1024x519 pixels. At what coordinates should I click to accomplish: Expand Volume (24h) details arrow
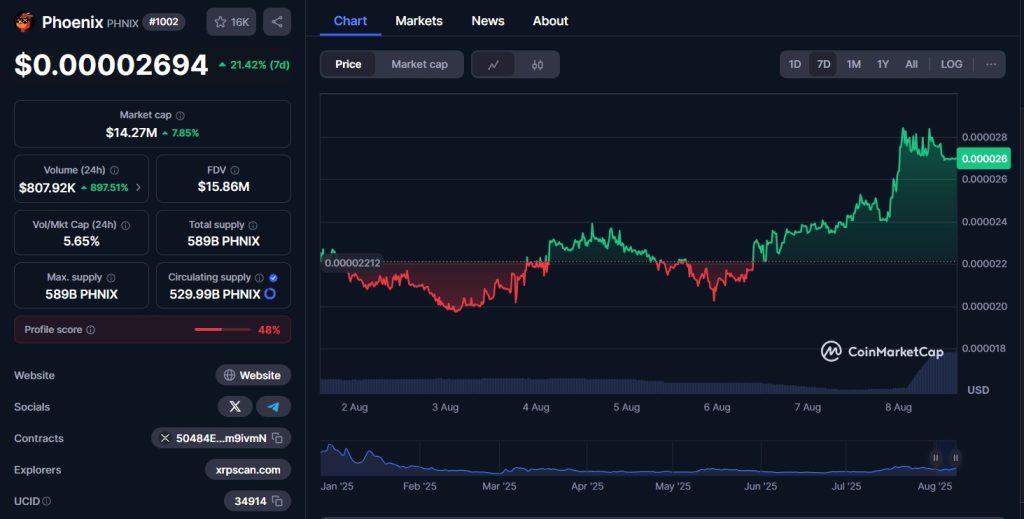coord(138,187)
